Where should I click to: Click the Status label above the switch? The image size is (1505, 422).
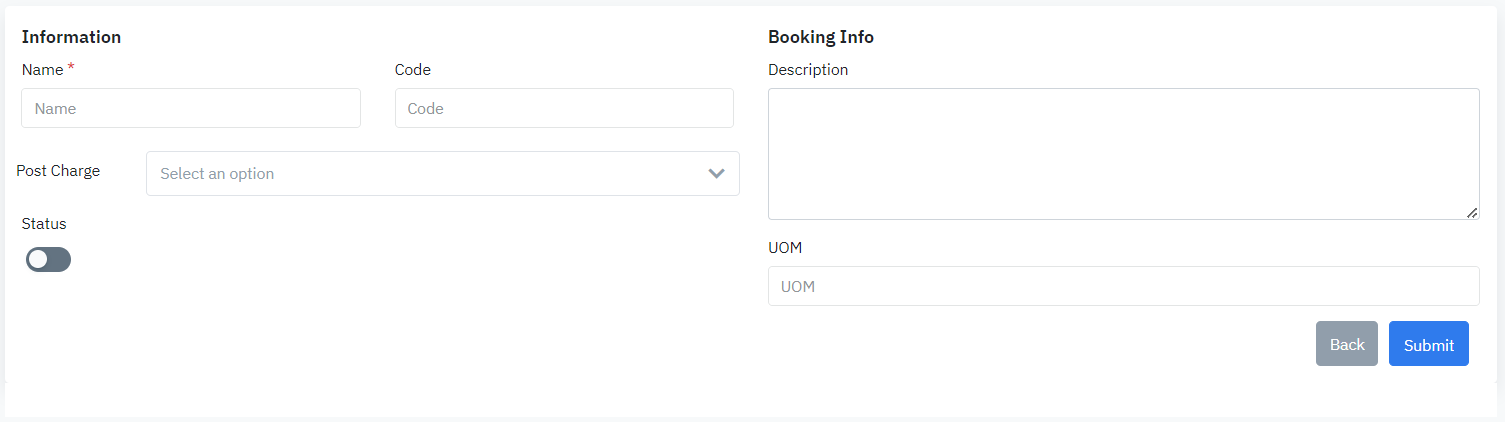click(44, 224)
